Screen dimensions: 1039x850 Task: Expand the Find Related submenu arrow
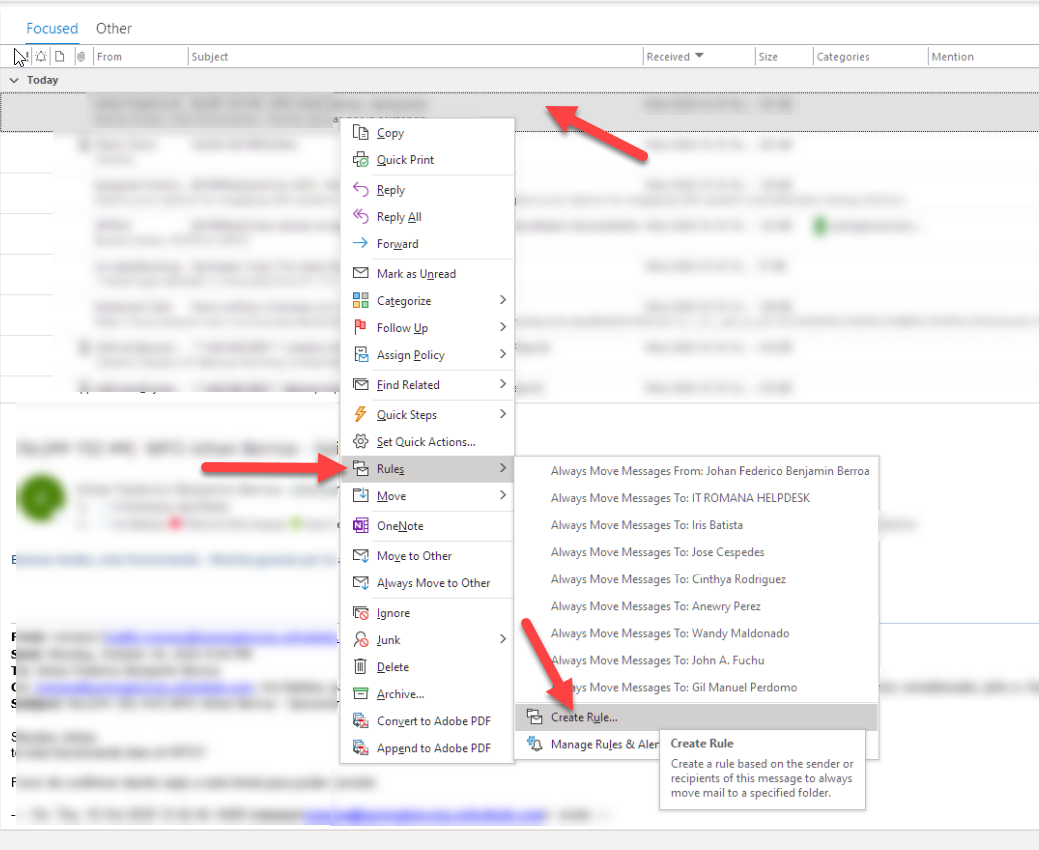click(x=502, y=384)
